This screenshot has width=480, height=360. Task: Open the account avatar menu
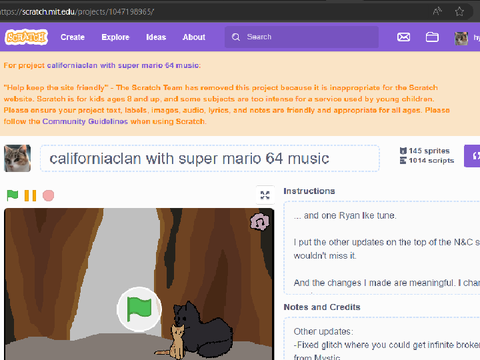pyautogui.click(x=461, y=38)
